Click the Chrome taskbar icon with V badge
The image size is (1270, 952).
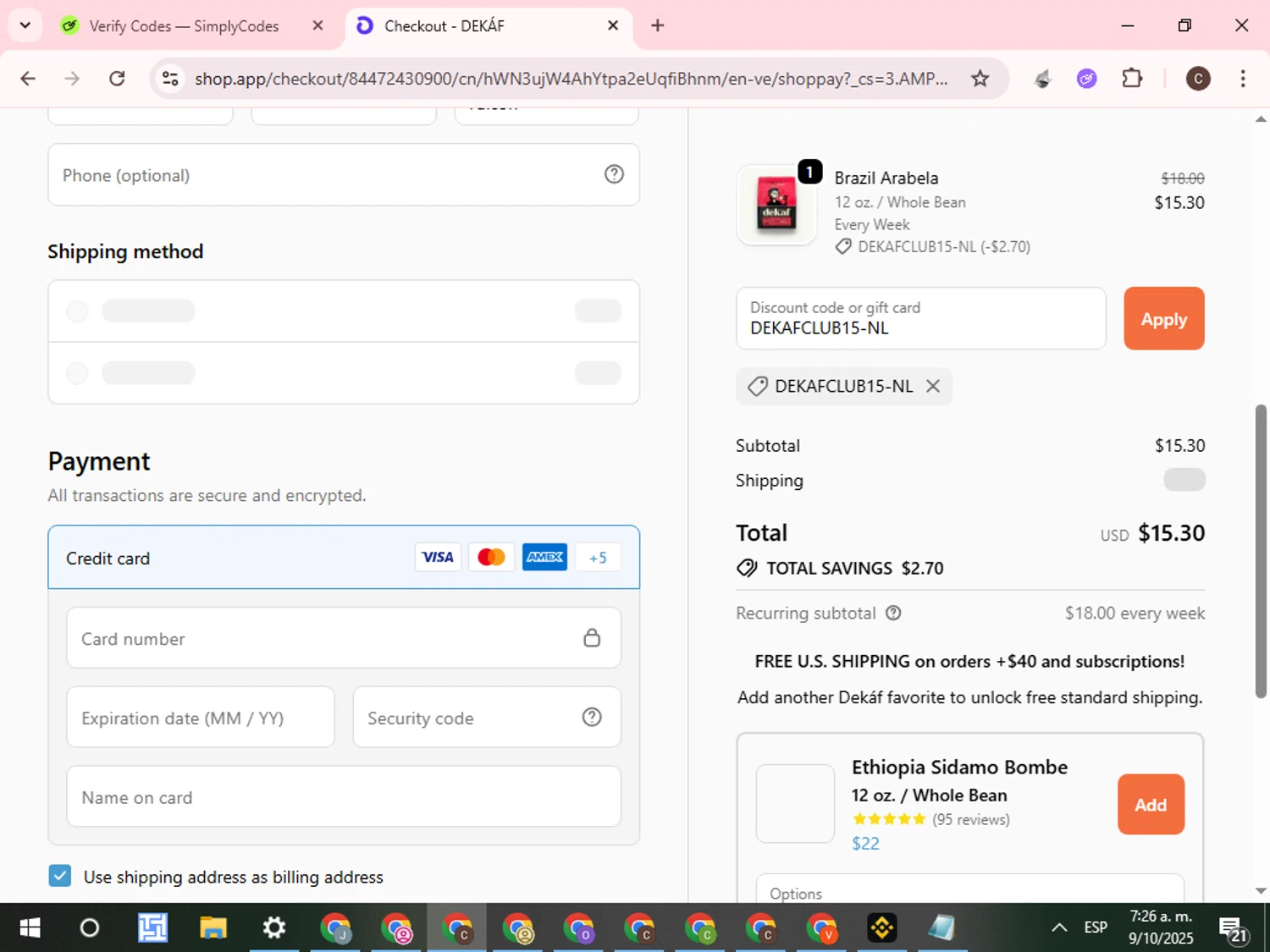tap(821, 927)
